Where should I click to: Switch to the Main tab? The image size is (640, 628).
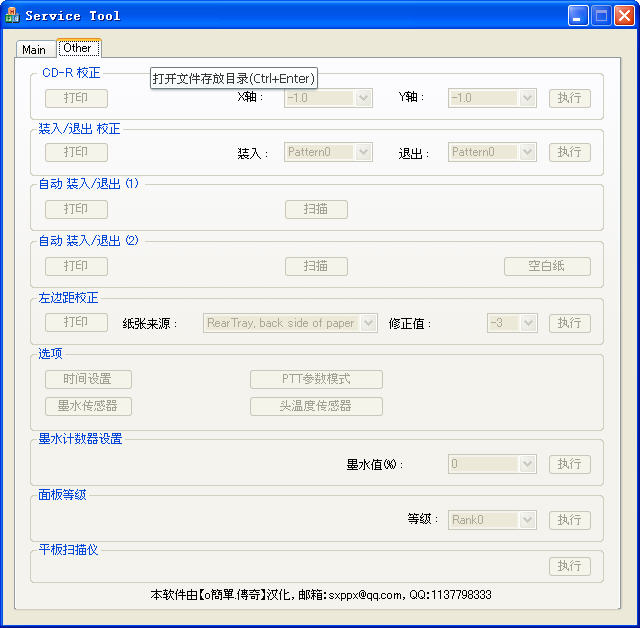tap(34, 49)
